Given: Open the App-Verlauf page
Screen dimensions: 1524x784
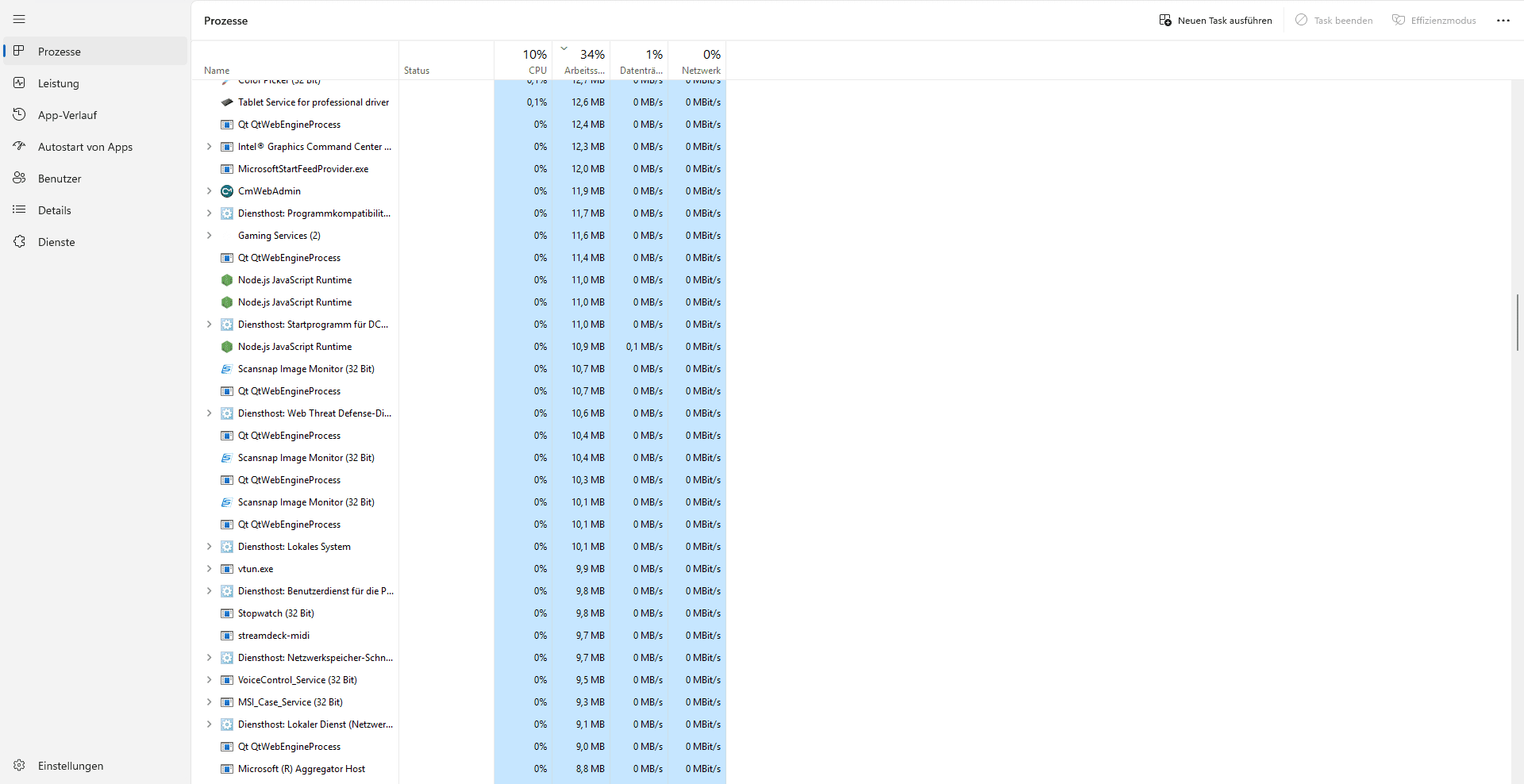Looking at the screenshot, I should click(x=95, y=114).
